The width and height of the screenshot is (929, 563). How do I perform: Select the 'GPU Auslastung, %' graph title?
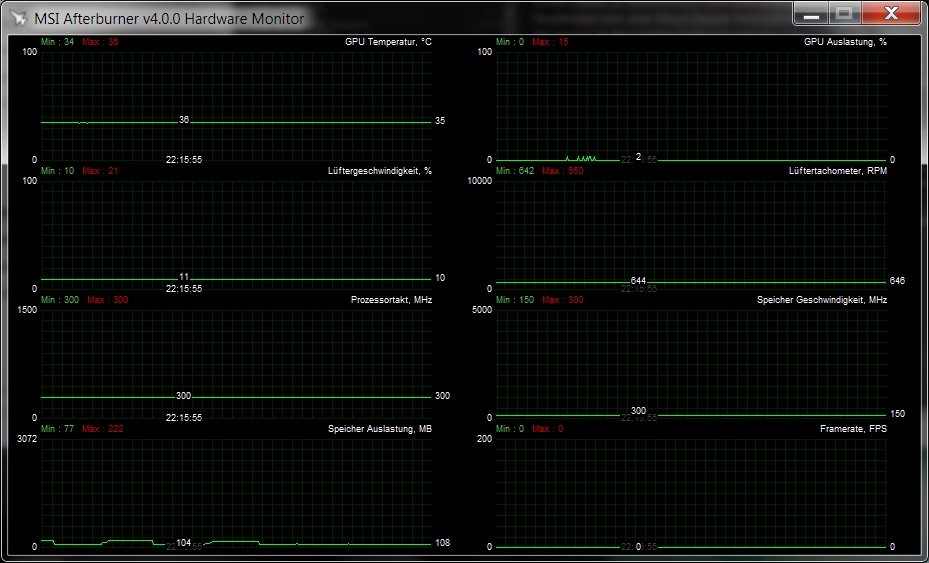pyautogui.click(x=845, y=42)
